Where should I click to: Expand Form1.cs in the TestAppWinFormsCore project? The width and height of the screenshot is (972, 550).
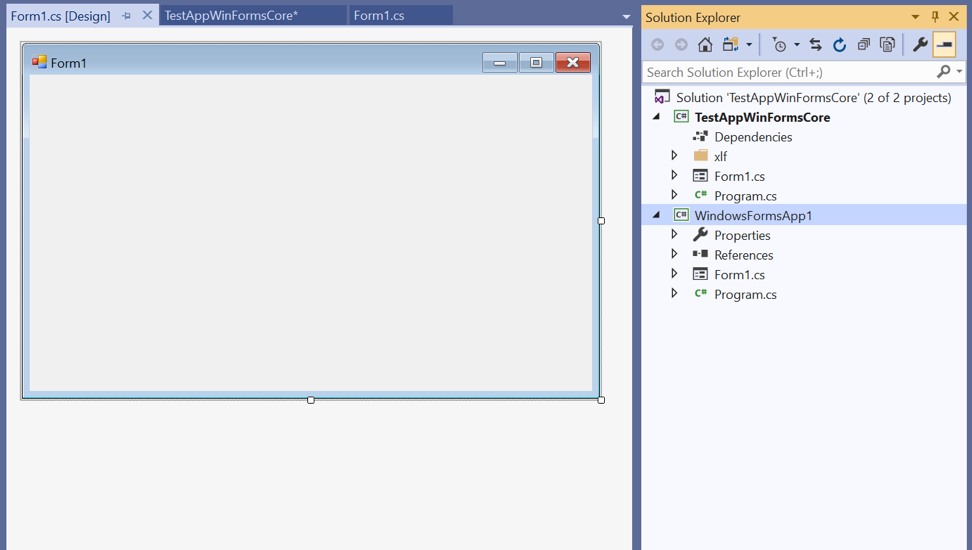click(674, 175)
